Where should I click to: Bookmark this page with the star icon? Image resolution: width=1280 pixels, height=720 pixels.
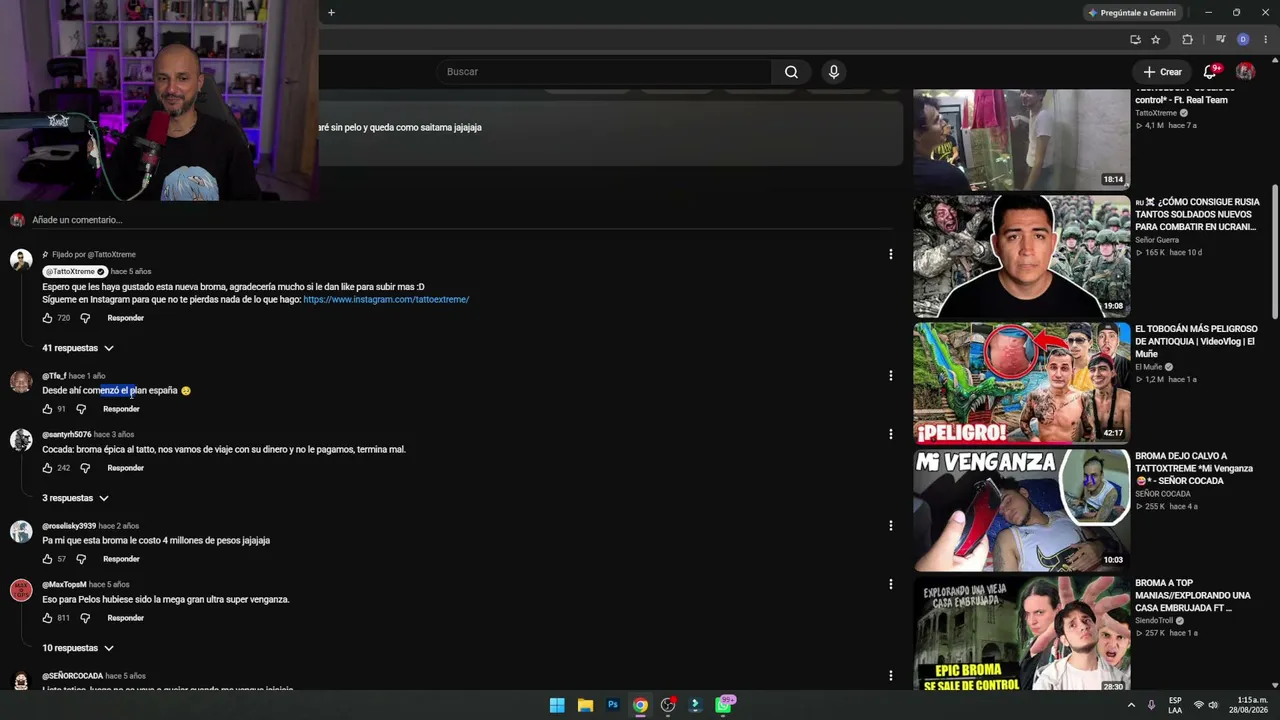pos(1155,40)
